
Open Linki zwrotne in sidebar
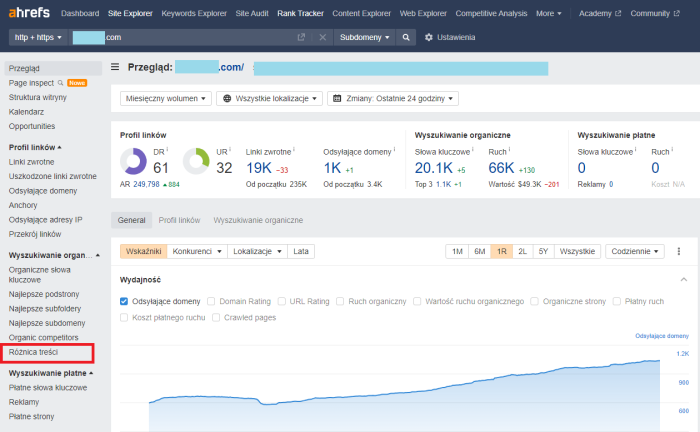point(32,162)
